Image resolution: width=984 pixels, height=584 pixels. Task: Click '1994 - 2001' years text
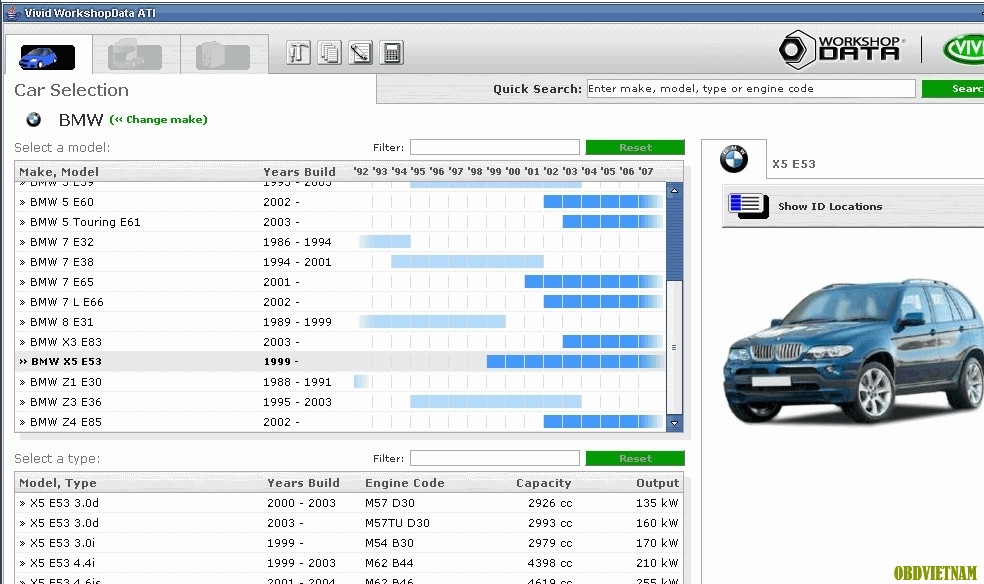click(297, 262)
